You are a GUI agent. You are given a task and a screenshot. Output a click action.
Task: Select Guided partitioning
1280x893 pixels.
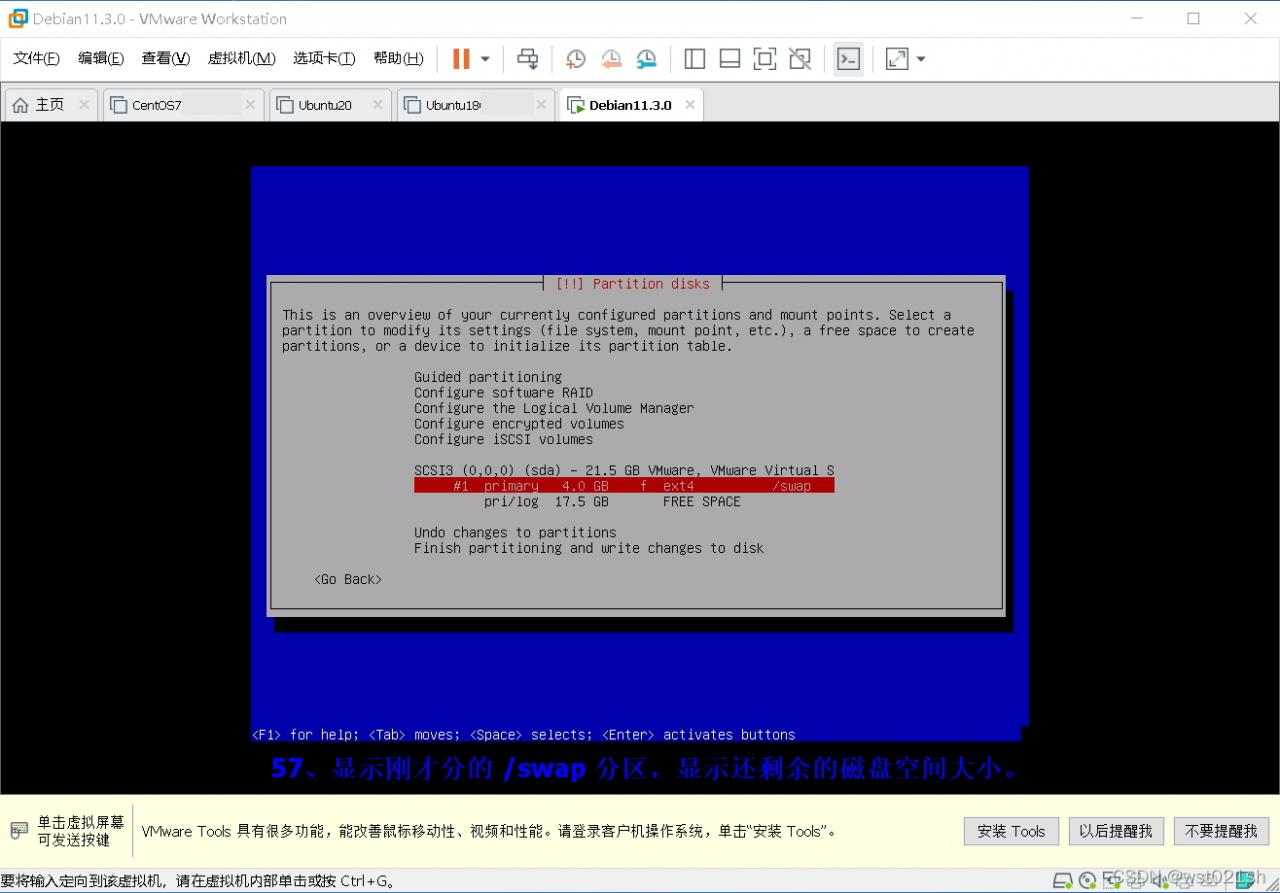(488, 377)
